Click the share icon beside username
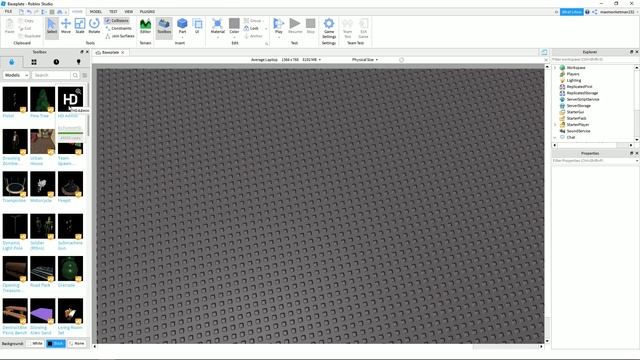The width and height of the screenshot is (640, 360). pos(595,12)
